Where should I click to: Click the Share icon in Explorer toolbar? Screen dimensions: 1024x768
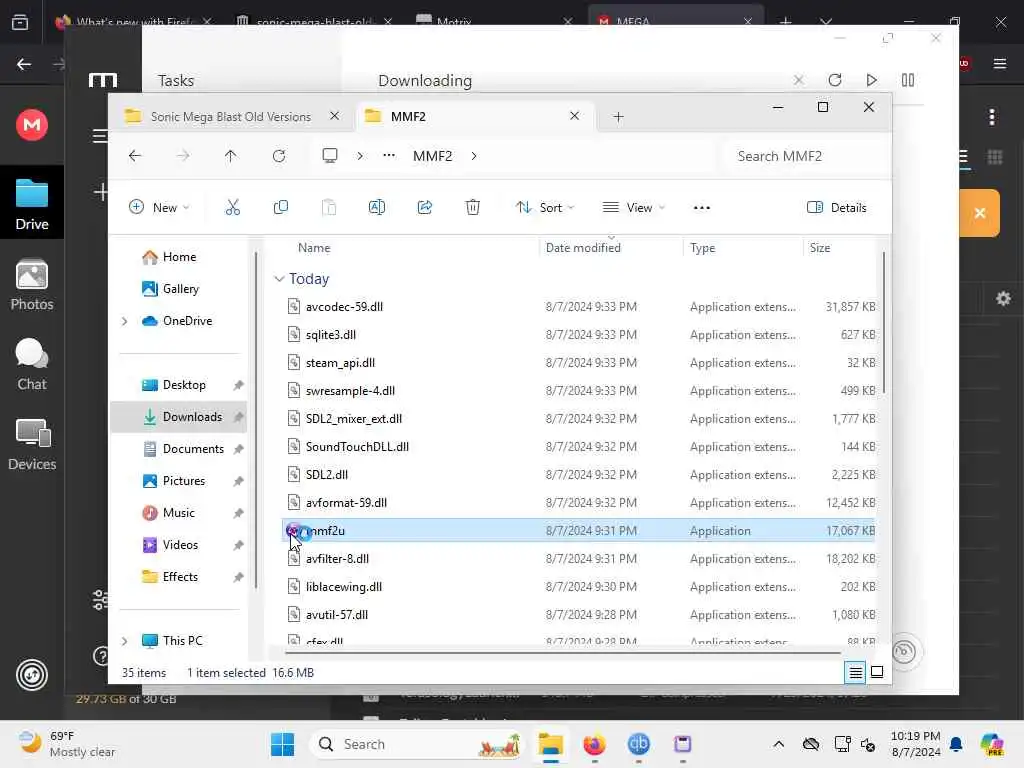pyautogui.click(x=424, y=208)
